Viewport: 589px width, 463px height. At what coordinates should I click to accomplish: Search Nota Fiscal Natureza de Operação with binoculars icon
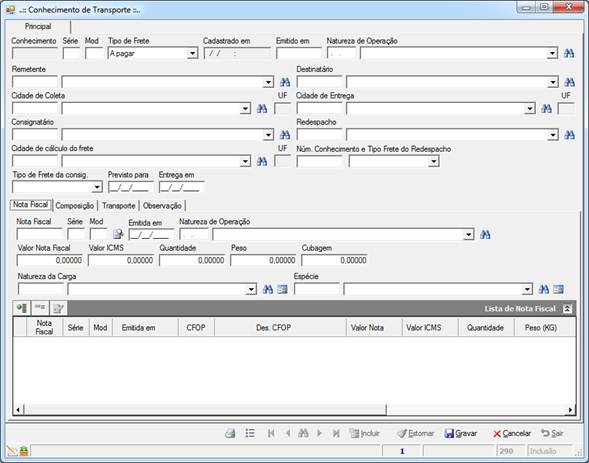click(485, 235)
